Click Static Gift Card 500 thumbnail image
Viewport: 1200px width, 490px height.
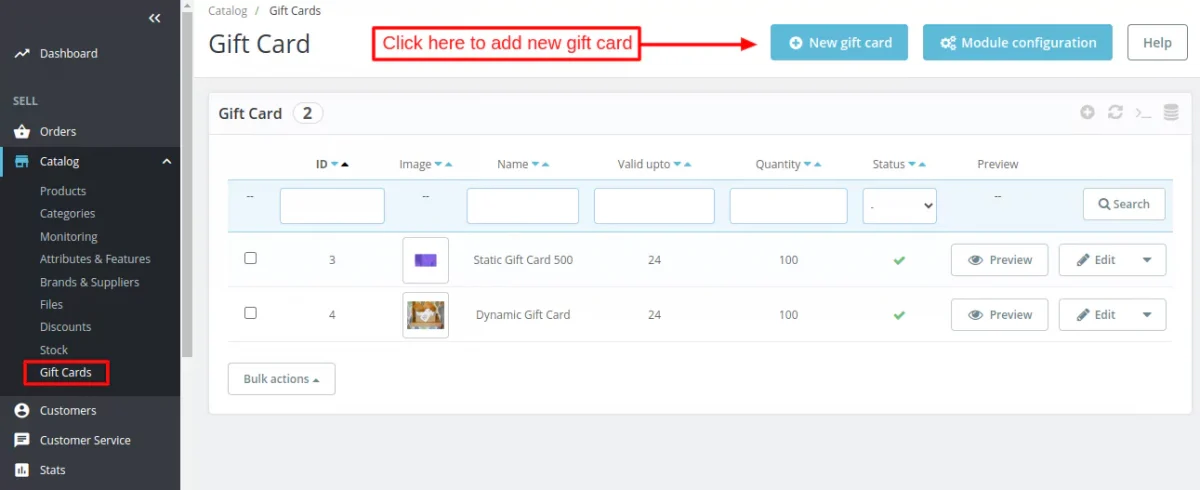[425, 260]
